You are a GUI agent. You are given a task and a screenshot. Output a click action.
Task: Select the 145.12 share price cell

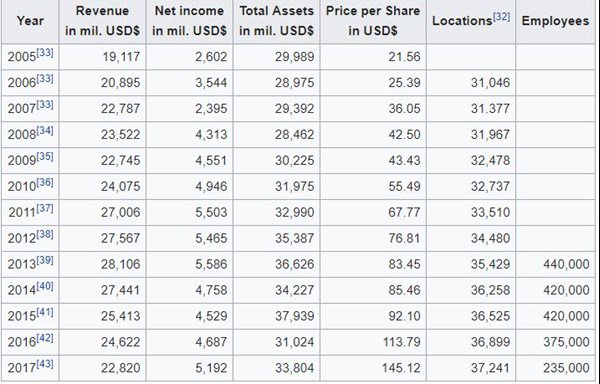click(x=373, y=368)
